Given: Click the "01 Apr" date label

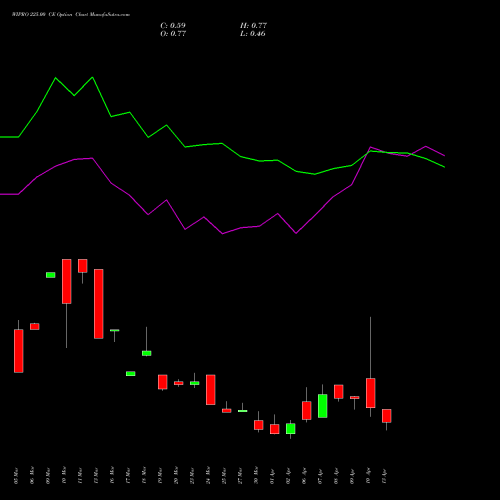Looking at the screenshot, I should click(x=272, y=476).
